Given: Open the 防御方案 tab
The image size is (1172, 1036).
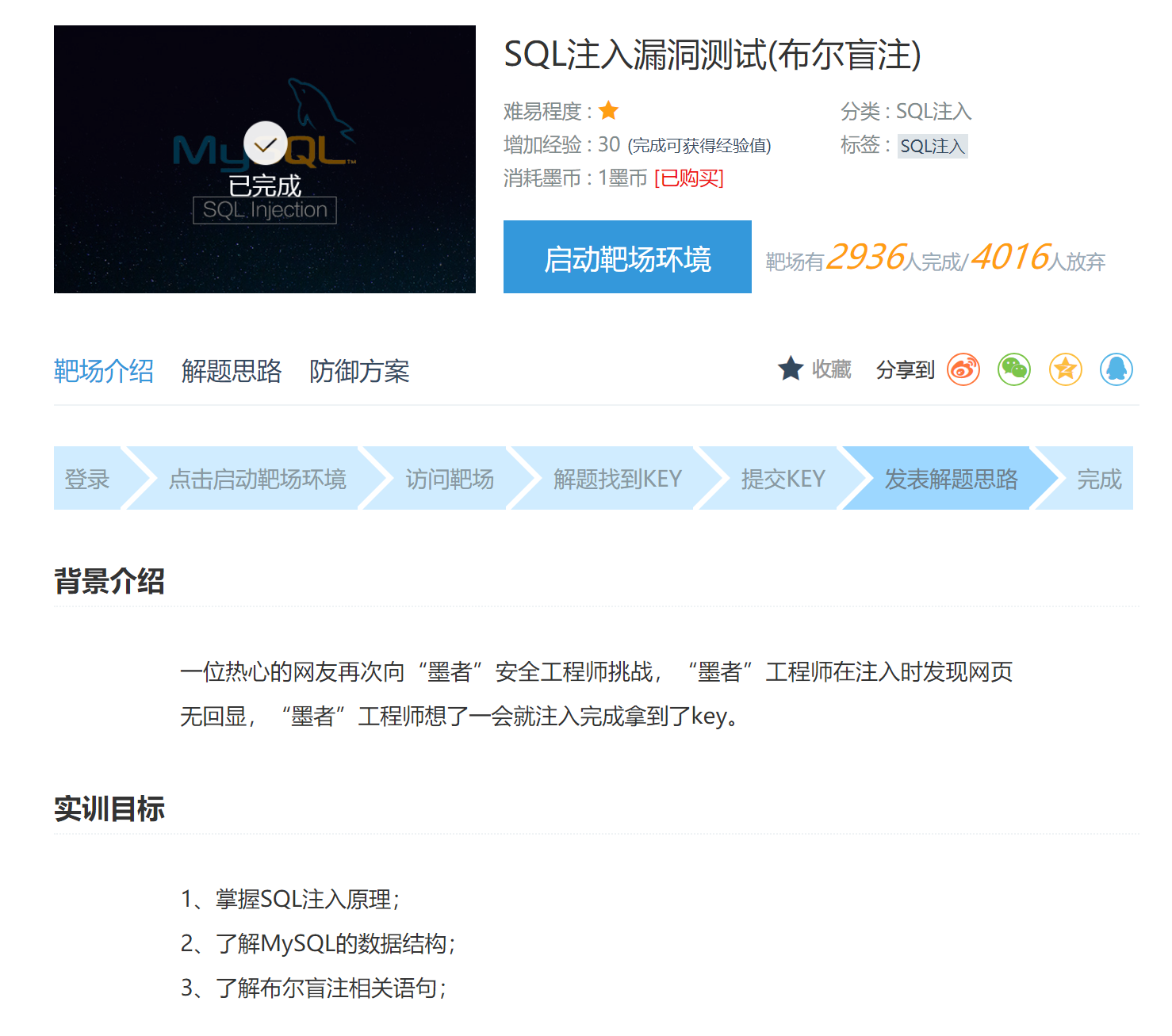Looking at the screenshot, I should click(x=360, y=371).
